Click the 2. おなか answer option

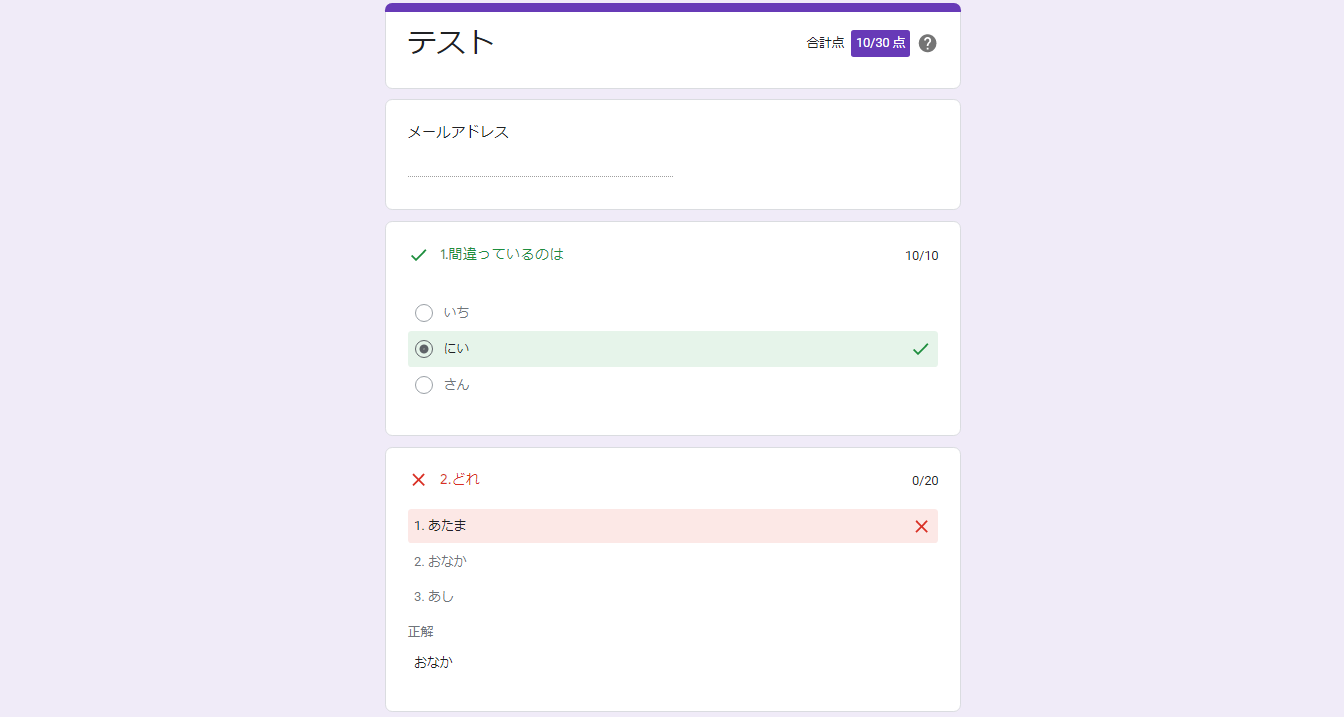coord(441,561)
